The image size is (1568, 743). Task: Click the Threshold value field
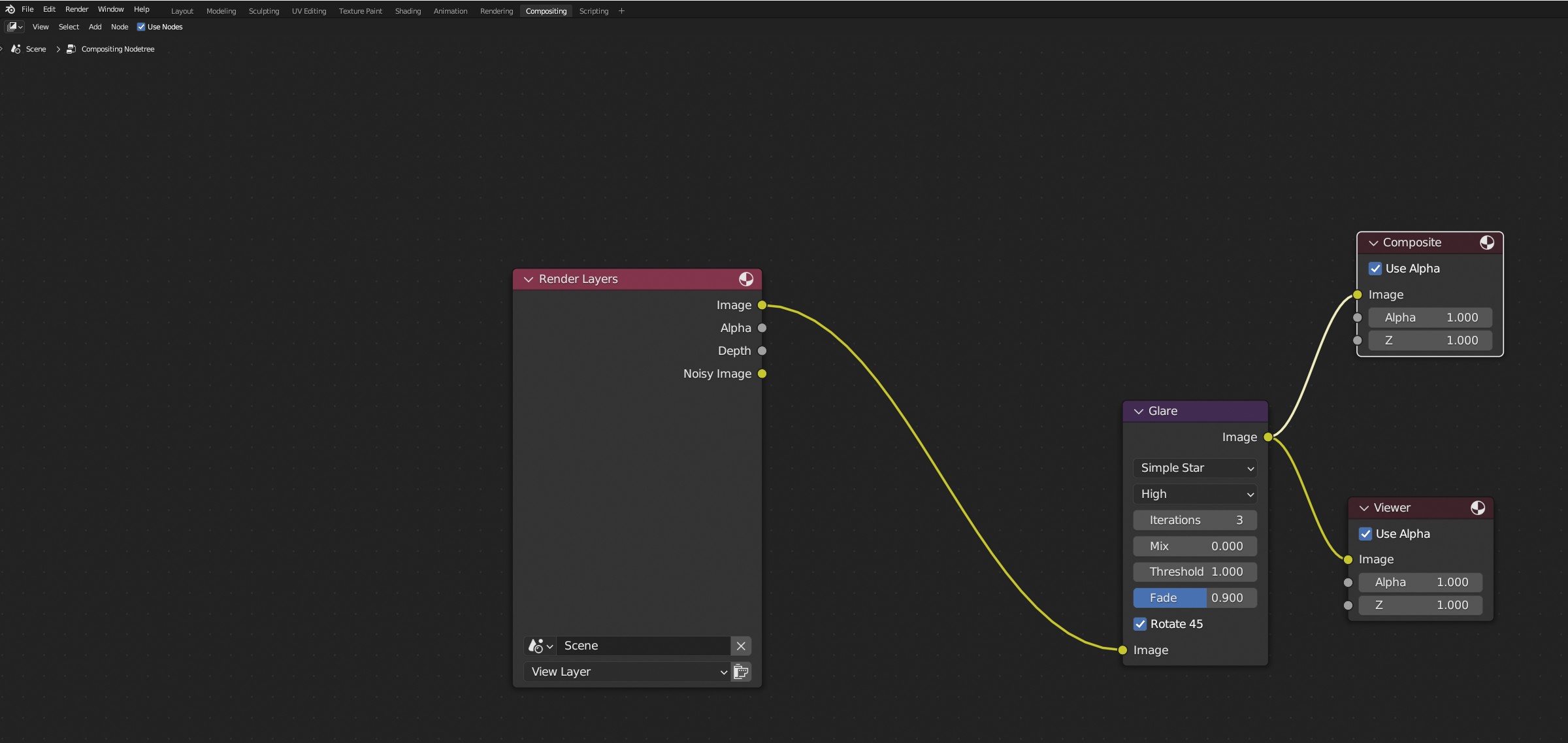click(x=1195, y=572)
